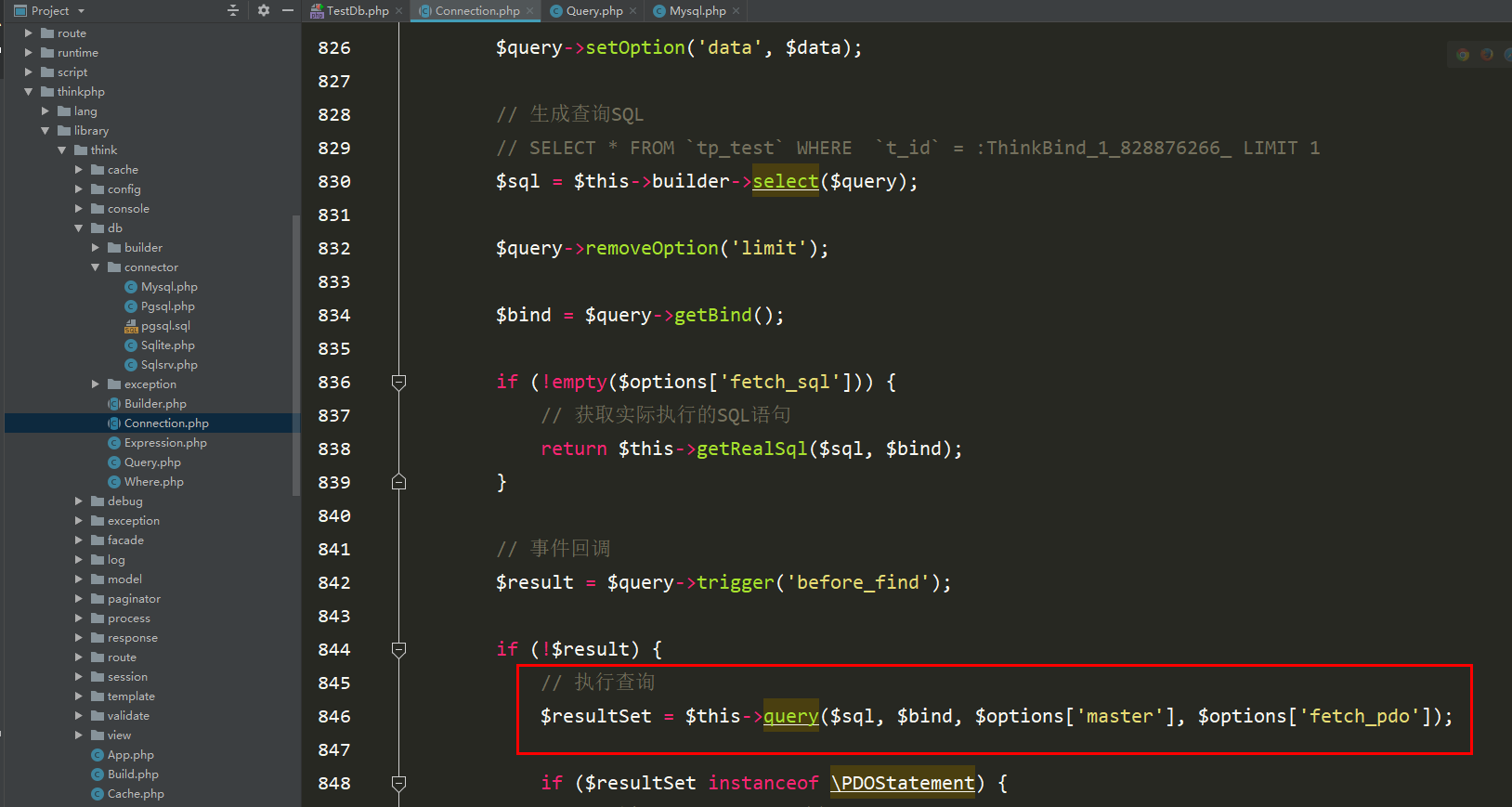Screen dimensions: 1512x807
Task: Open Builder.php in project tree
Action: (x=155, y=404)
